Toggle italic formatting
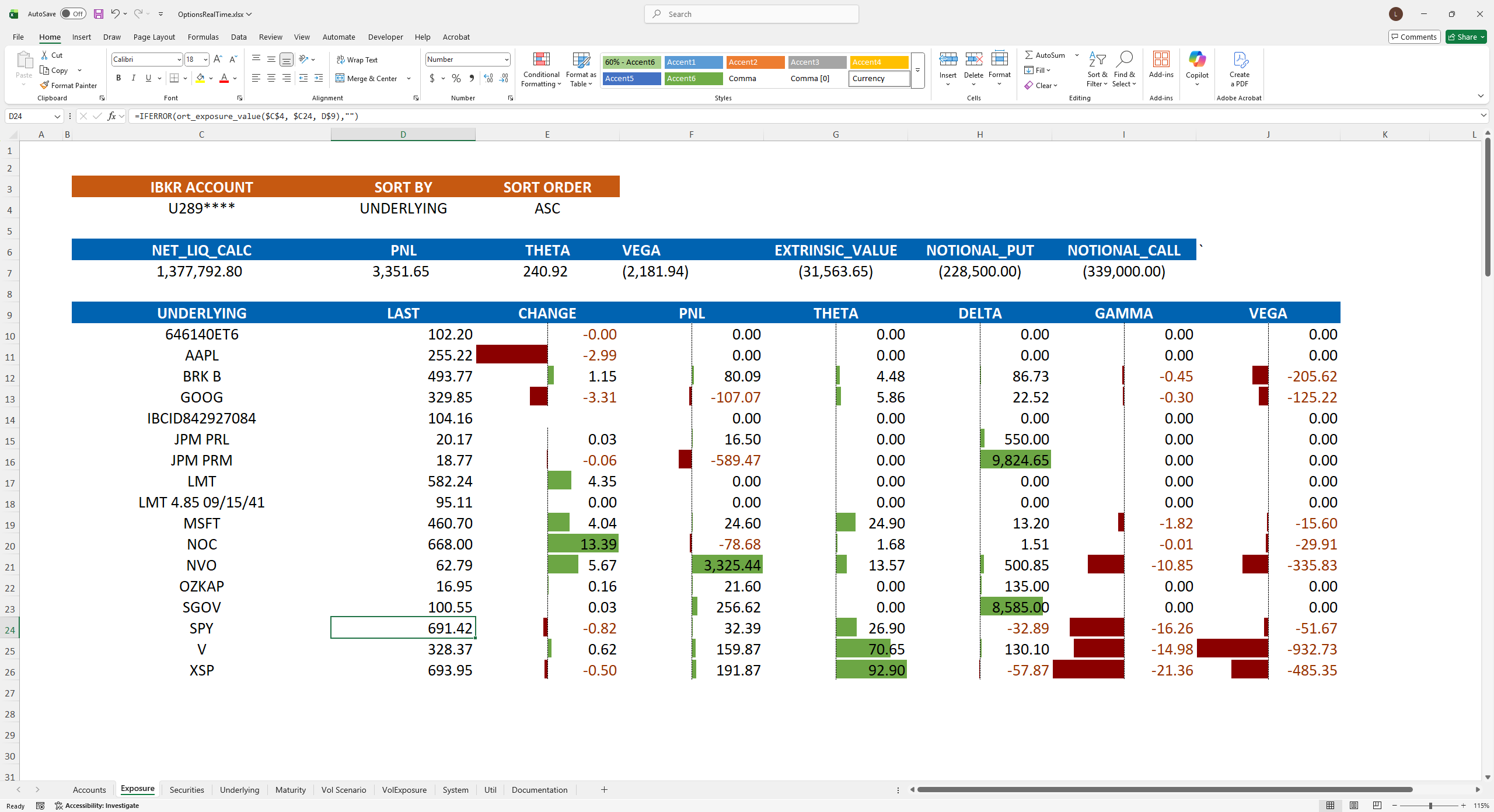The image size is (1494, 812). click(x=133, y=78)
